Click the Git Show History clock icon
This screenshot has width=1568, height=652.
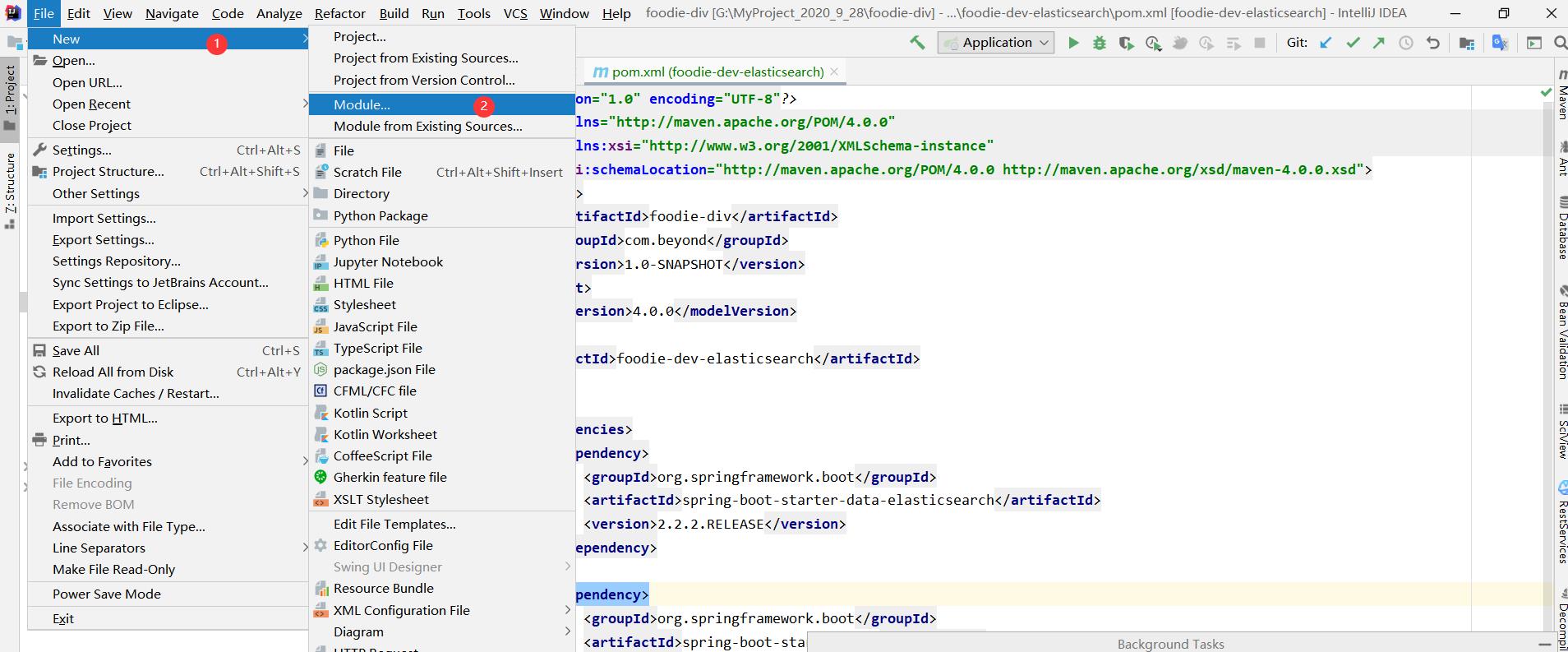1406,43
